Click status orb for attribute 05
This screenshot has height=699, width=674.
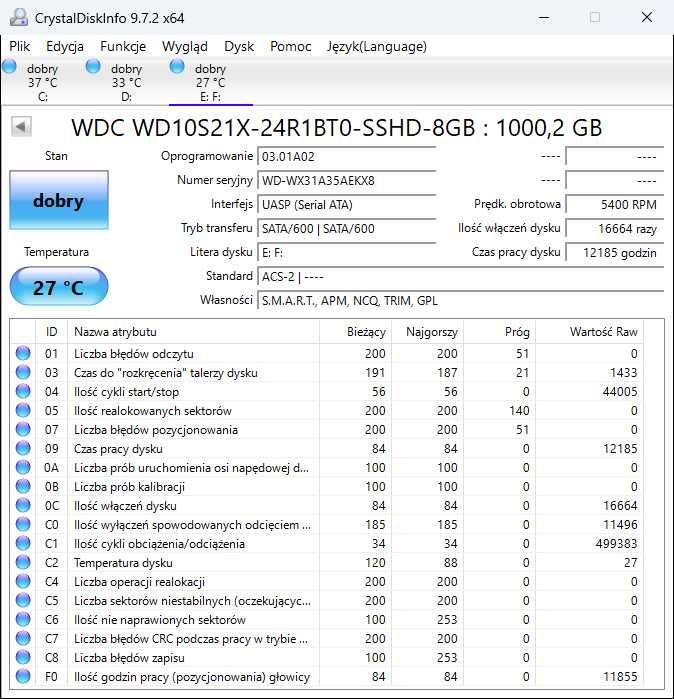23,410
